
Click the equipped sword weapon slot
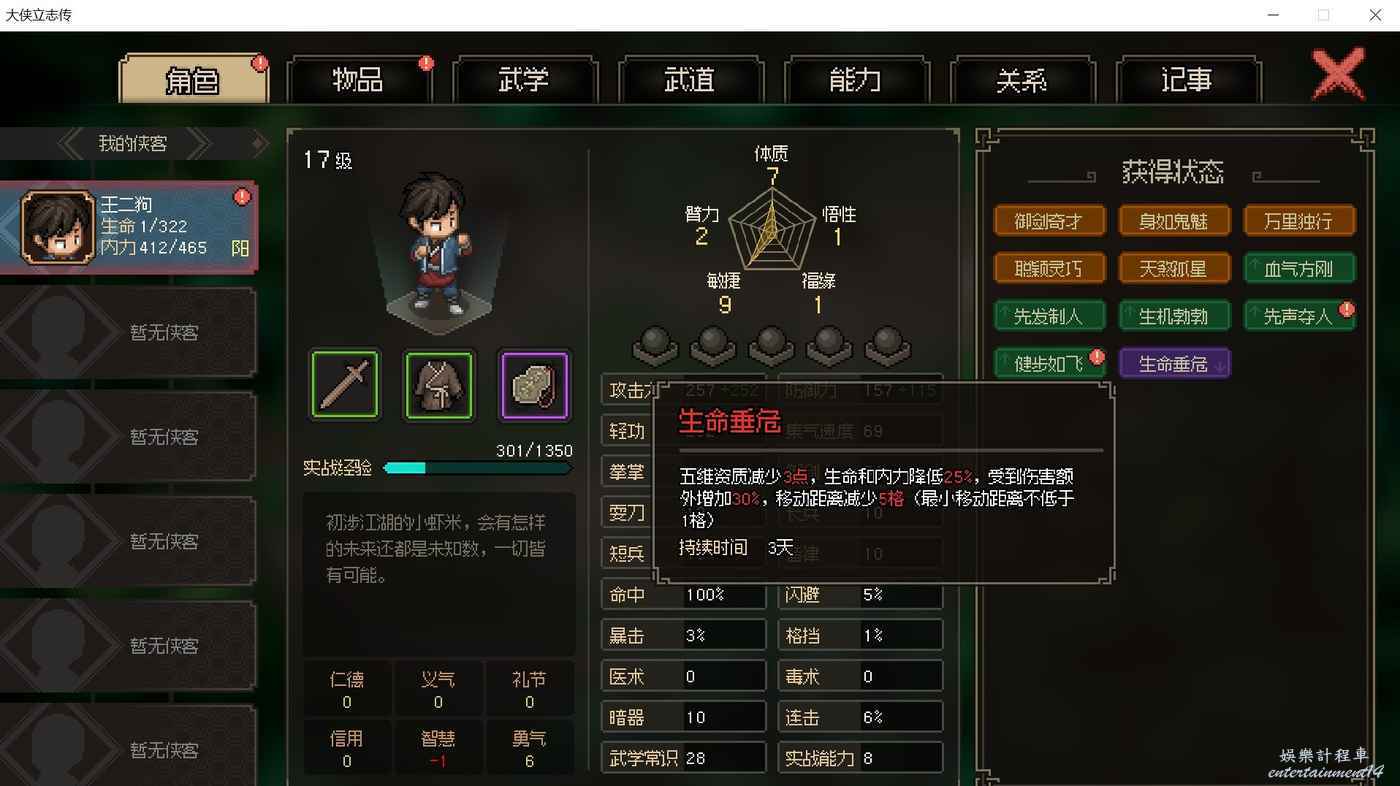(345, 384)
